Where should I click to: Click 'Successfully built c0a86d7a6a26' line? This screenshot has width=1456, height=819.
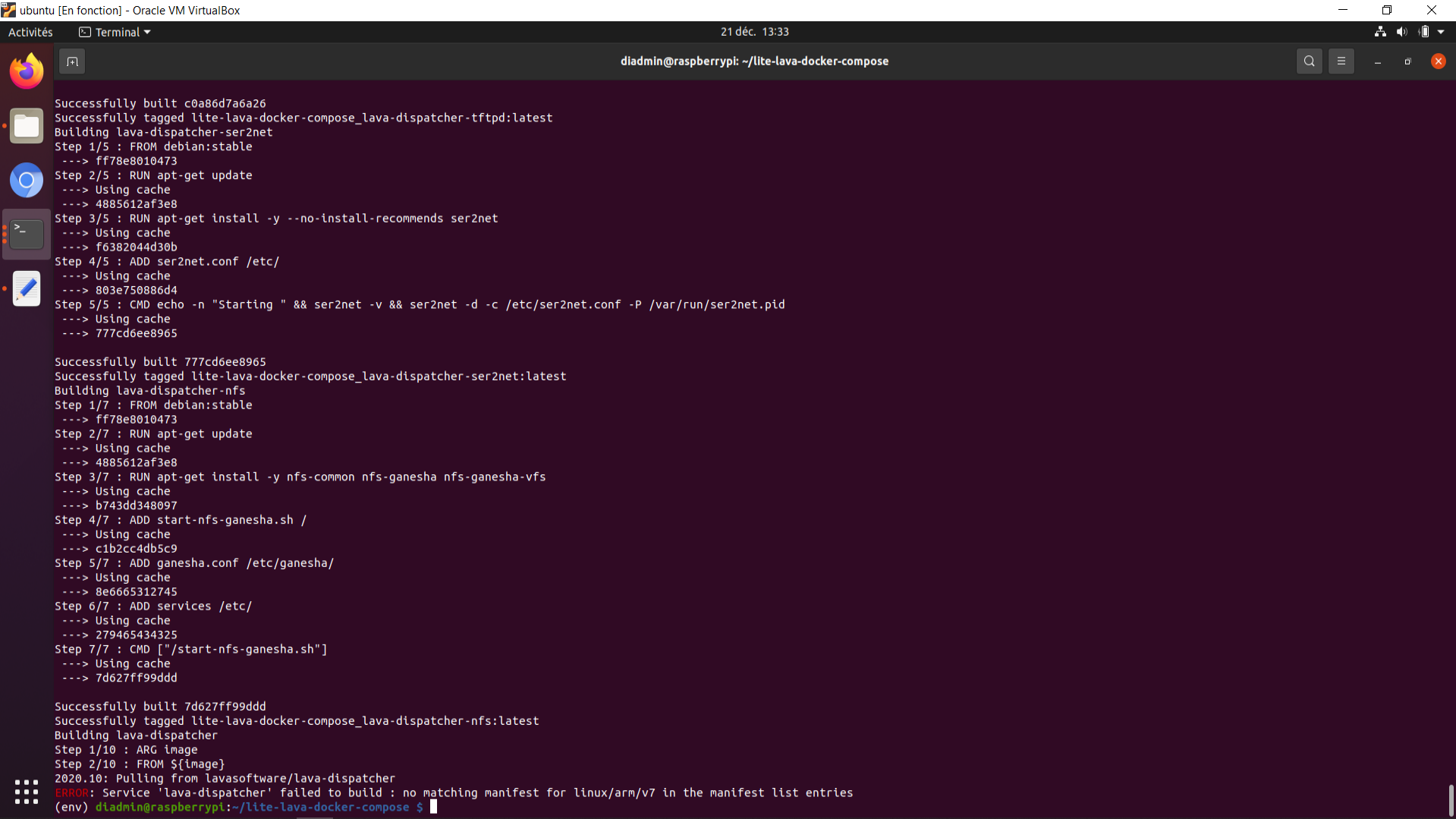coord(160,103)
